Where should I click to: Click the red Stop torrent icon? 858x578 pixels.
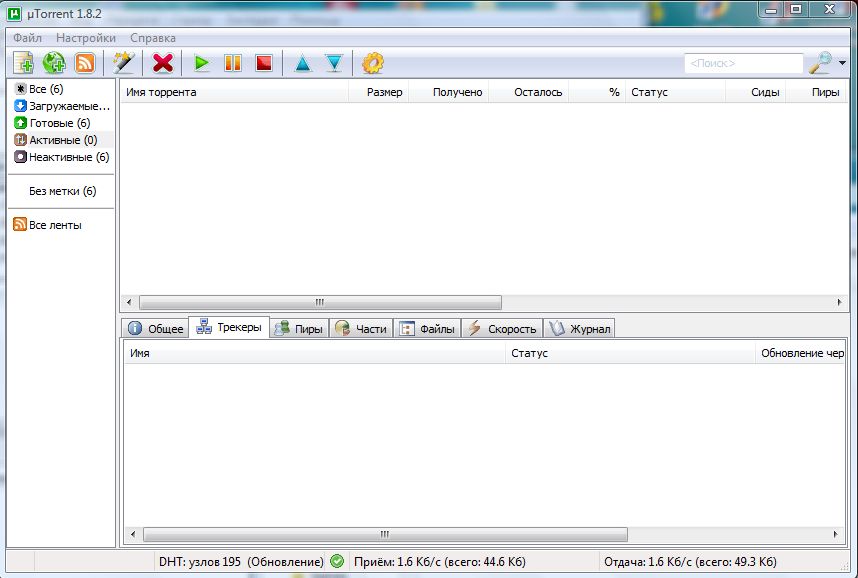click(x=264, y=63)
